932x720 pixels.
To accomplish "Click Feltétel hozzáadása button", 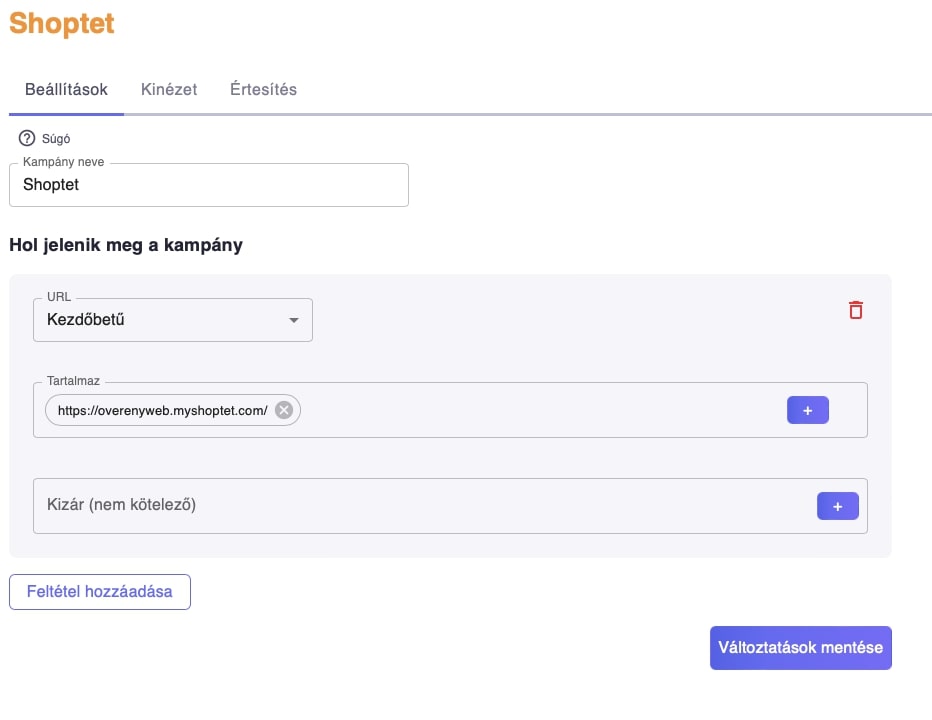I will tap(100, 592).
